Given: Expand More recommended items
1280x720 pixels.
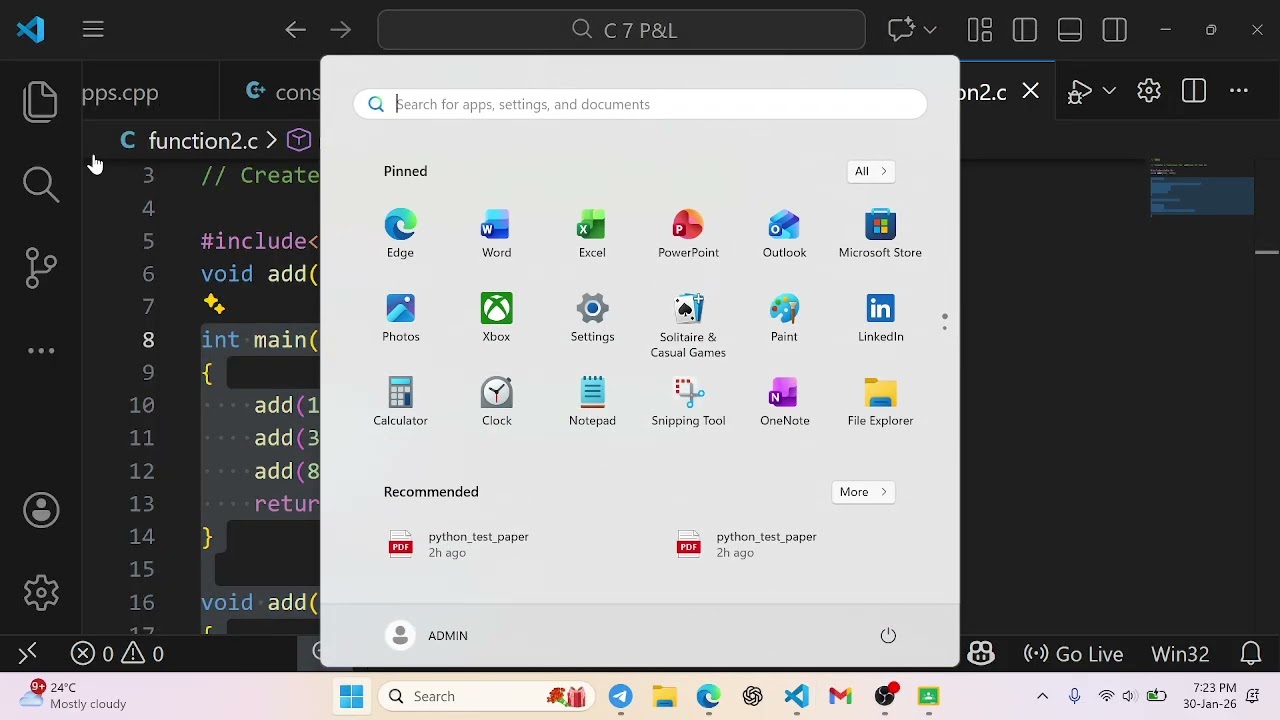Looking at the screenshot, I should pos(863,492).
